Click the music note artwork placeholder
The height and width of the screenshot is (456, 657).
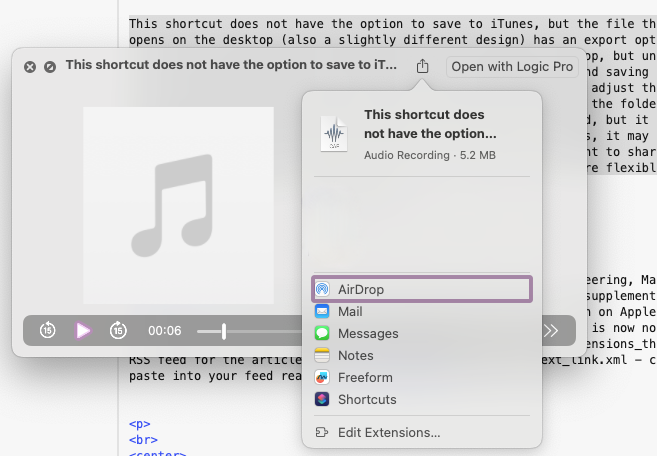pos(178,205)
